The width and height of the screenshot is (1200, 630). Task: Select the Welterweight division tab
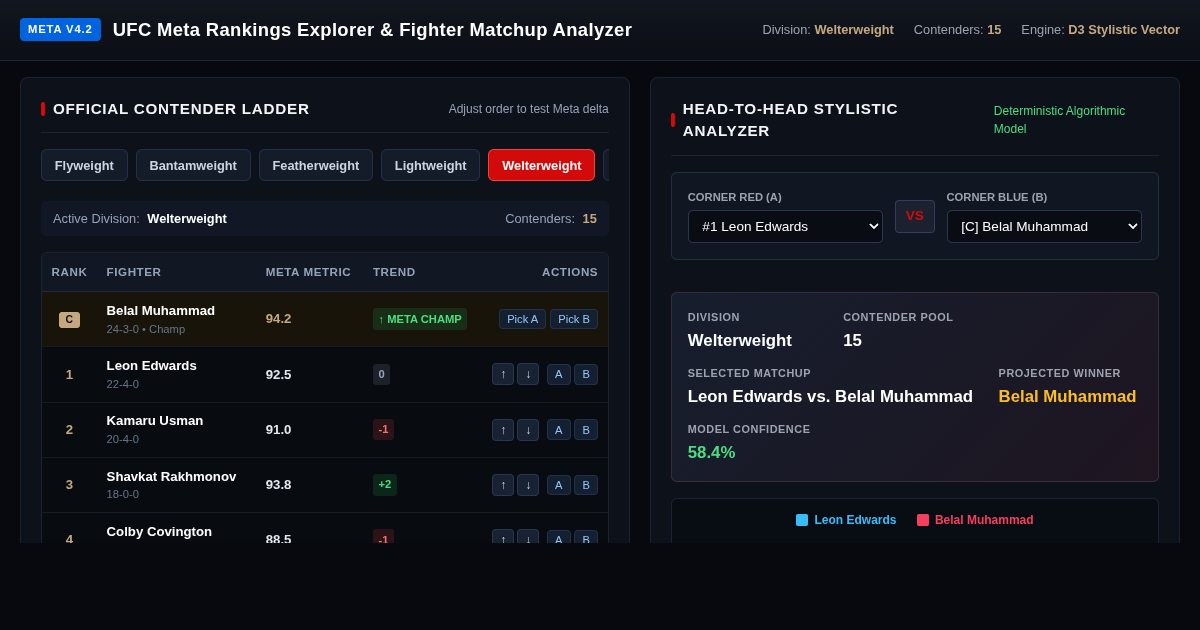coord(541,165)
